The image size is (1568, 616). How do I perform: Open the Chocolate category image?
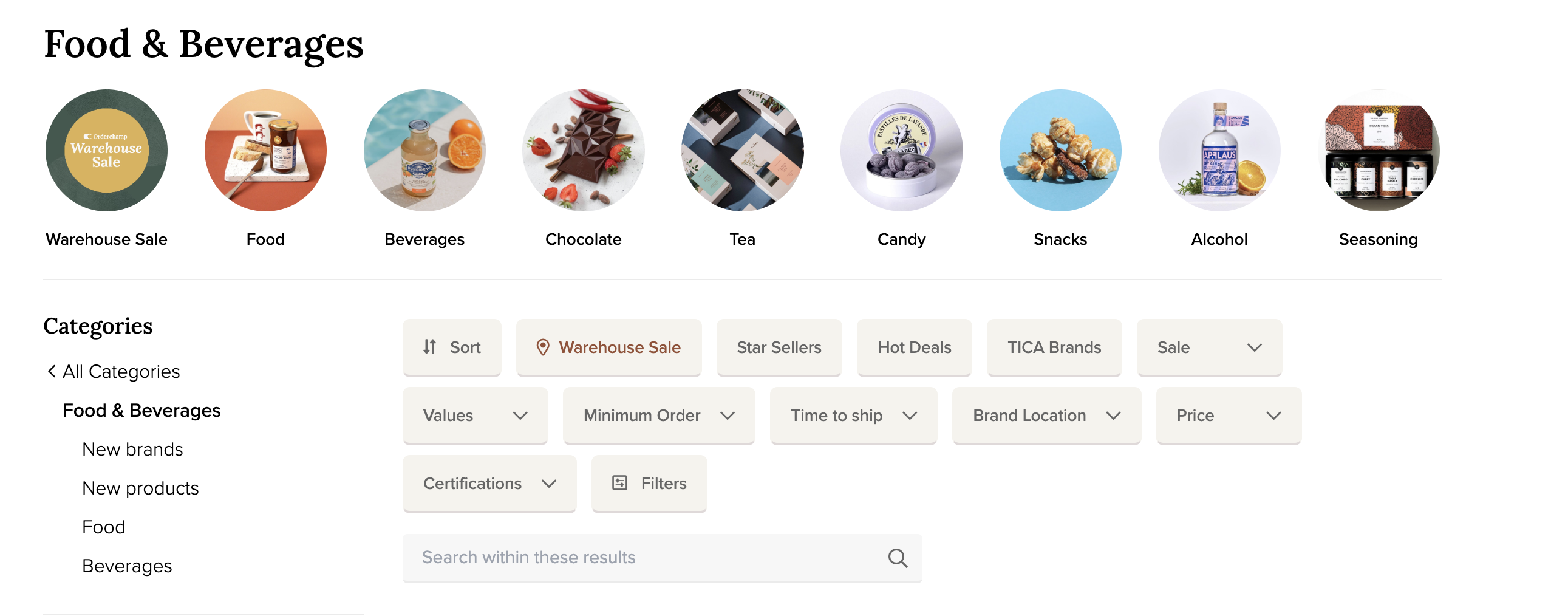(583, 150)
